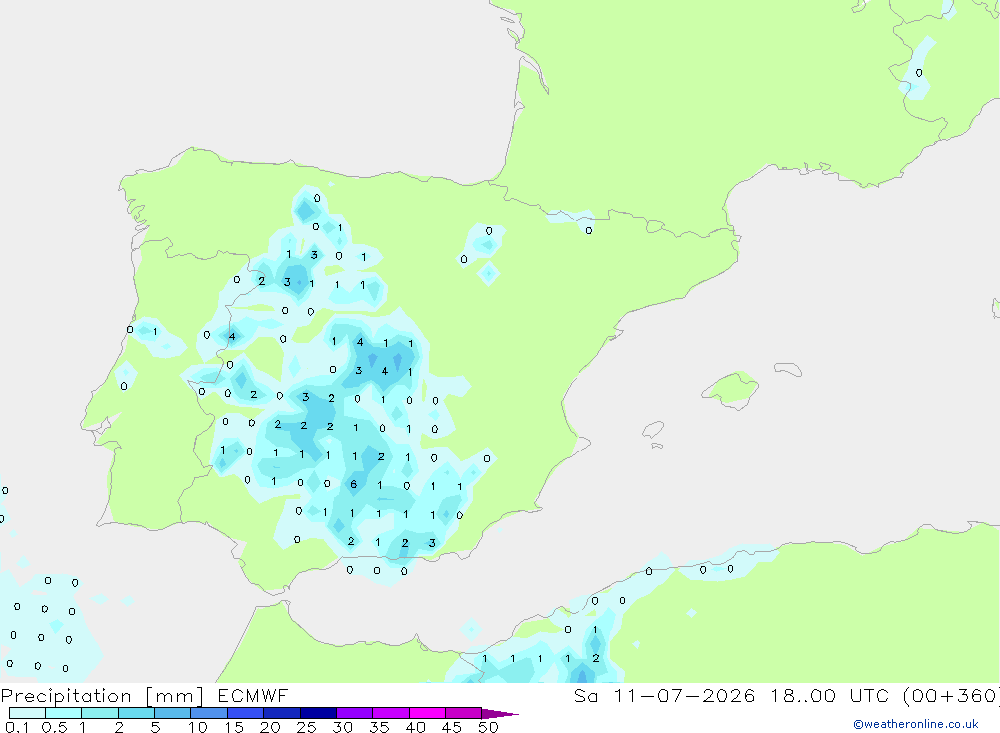Click the 'Precipitation [mm] ECMWF' title text

click(144, 696)
